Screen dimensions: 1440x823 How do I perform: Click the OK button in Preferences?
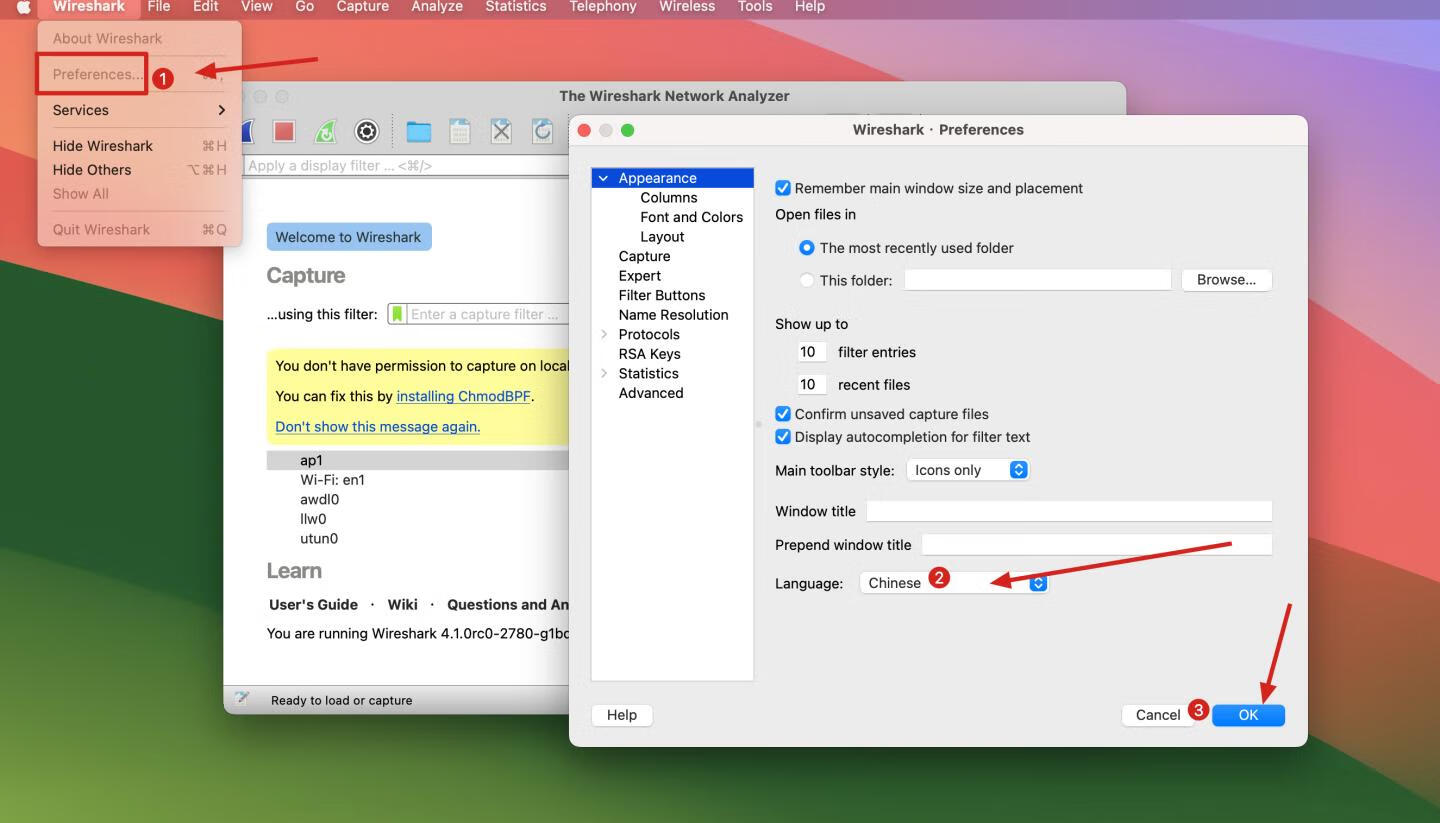[x=1248, y=715]
